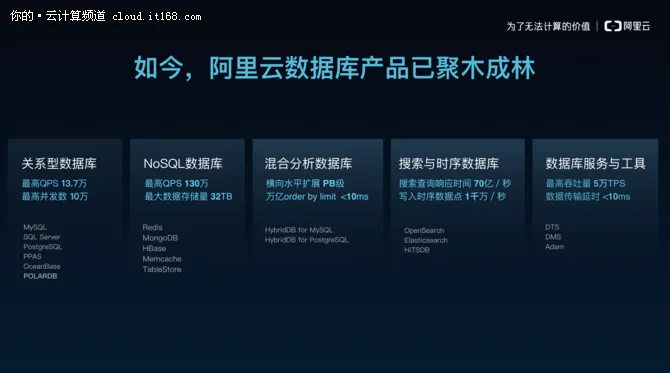This screenshot has height=373, width=670.
Task: Click the slogan 为了无法计算的价值
Action: (x=548, y=26)
